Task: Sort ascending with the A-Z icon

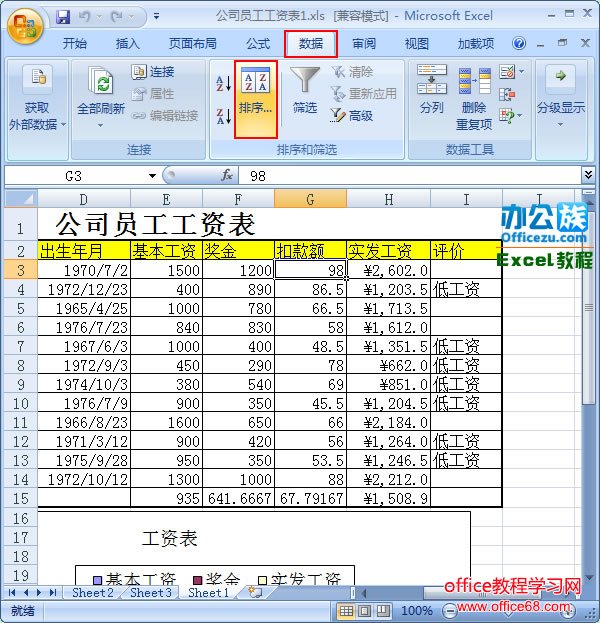Action: pos(223,83)
